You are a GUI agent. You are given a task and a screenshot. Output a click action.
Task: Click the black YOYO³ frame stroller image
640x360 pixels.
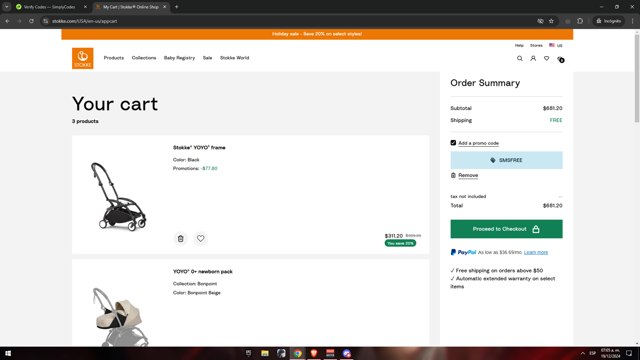[x=118, y=196]
